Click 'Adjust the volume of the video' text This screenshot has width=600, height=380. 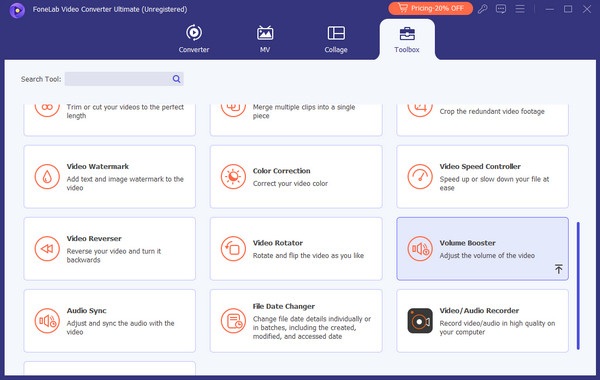pyautogui.click(x=487, y=255)
